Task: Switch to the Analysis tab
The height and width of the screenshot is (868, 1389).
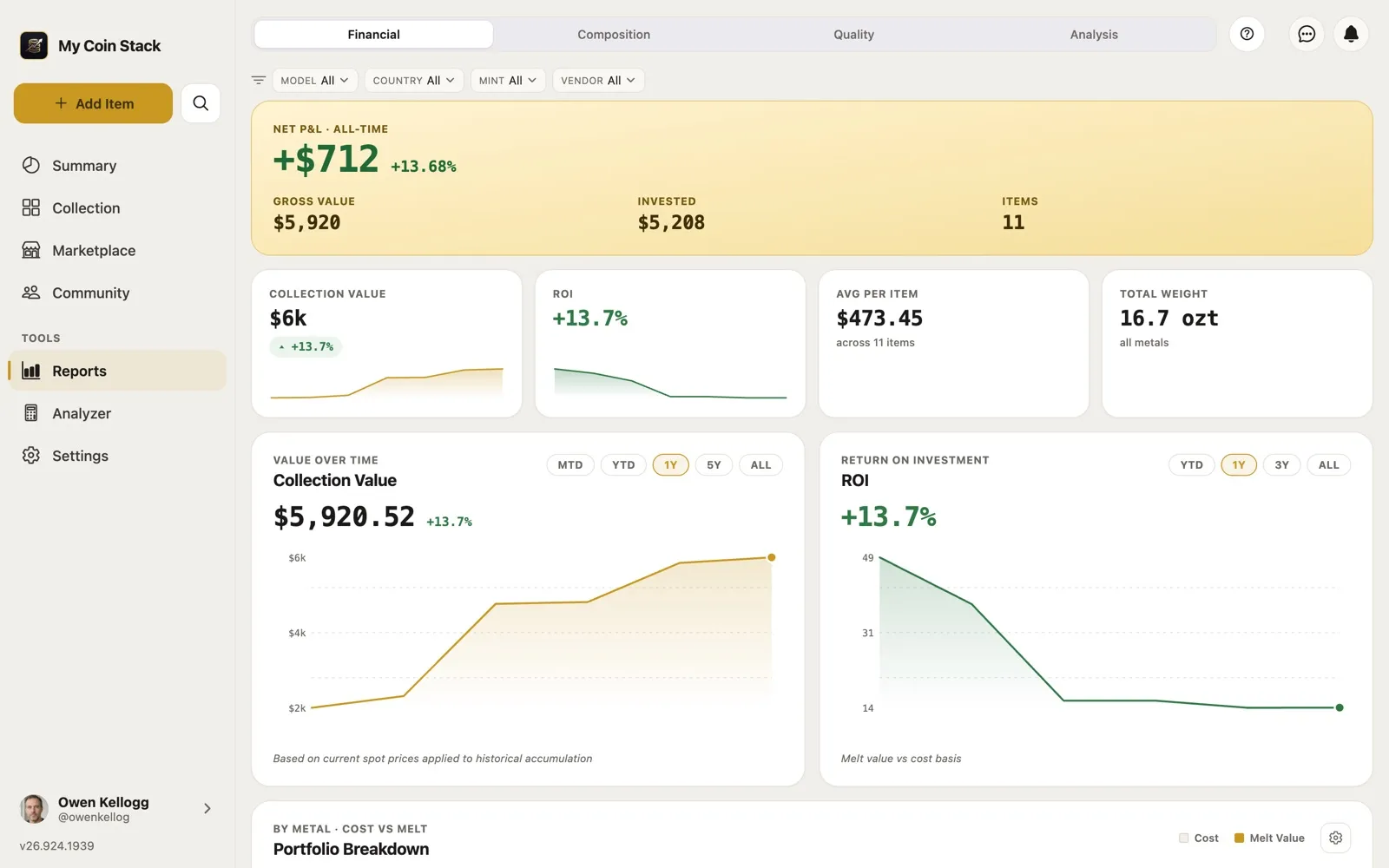Action: pyautogui.click(x=1094, y=35)
